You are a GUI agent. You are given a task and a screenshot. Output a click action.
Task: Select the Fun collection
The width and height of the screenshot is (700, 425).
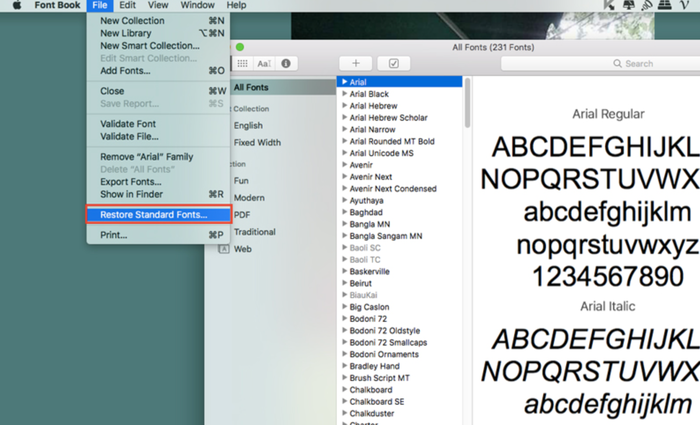pos(241,181)
